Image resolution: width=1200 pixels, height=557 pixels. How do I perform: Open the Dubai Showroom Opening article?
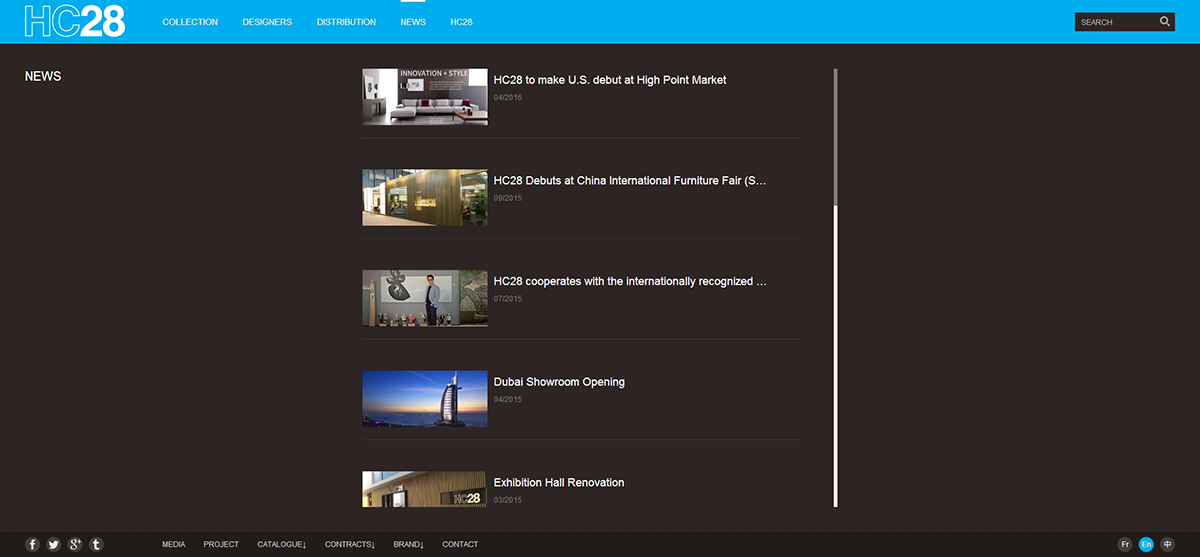(559, 382)
